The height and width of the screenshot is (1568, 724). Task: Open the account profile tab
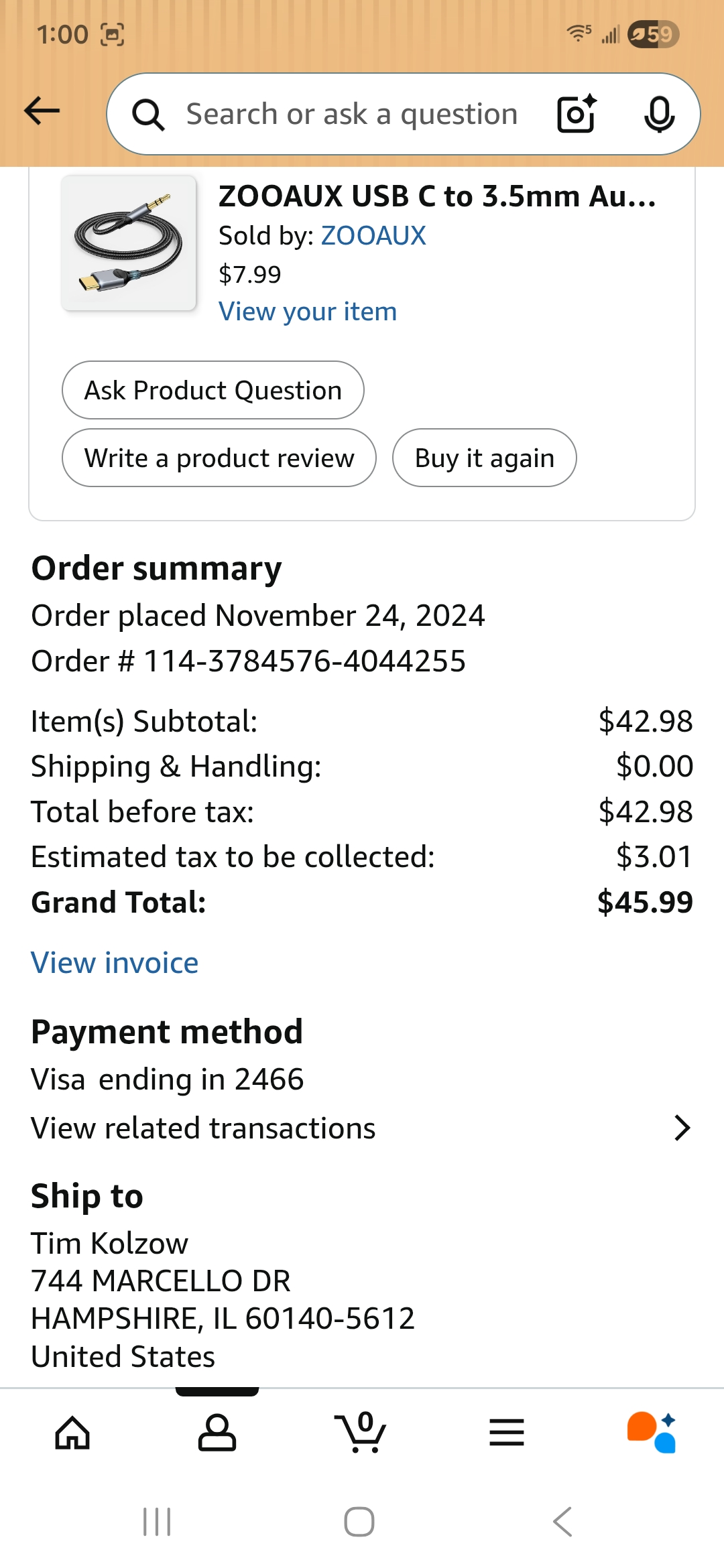tap(217, 1433)
